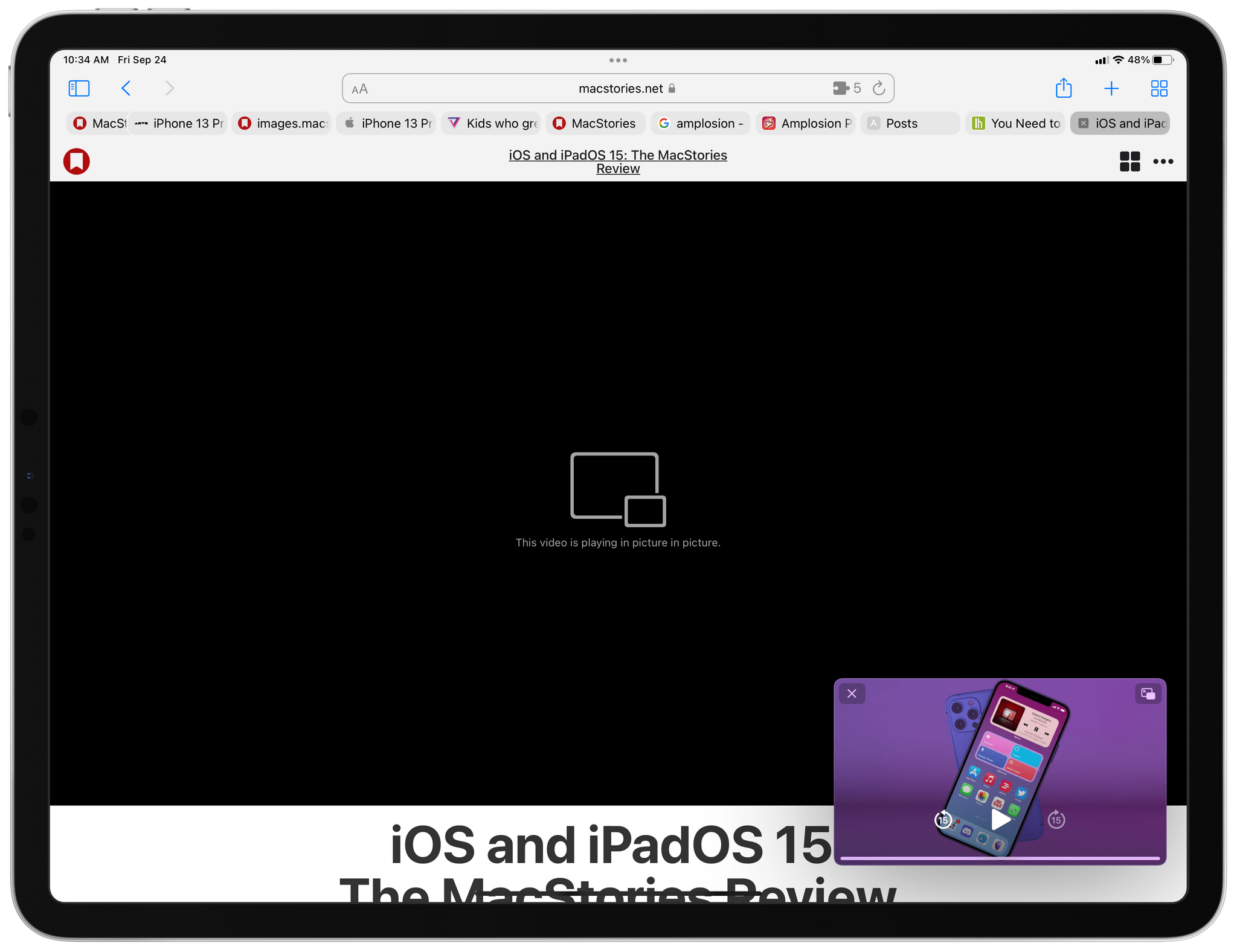Close the iOS and iPad tab
Viewport: 1237px width, 952px height.
click(x=1084, y=123)
